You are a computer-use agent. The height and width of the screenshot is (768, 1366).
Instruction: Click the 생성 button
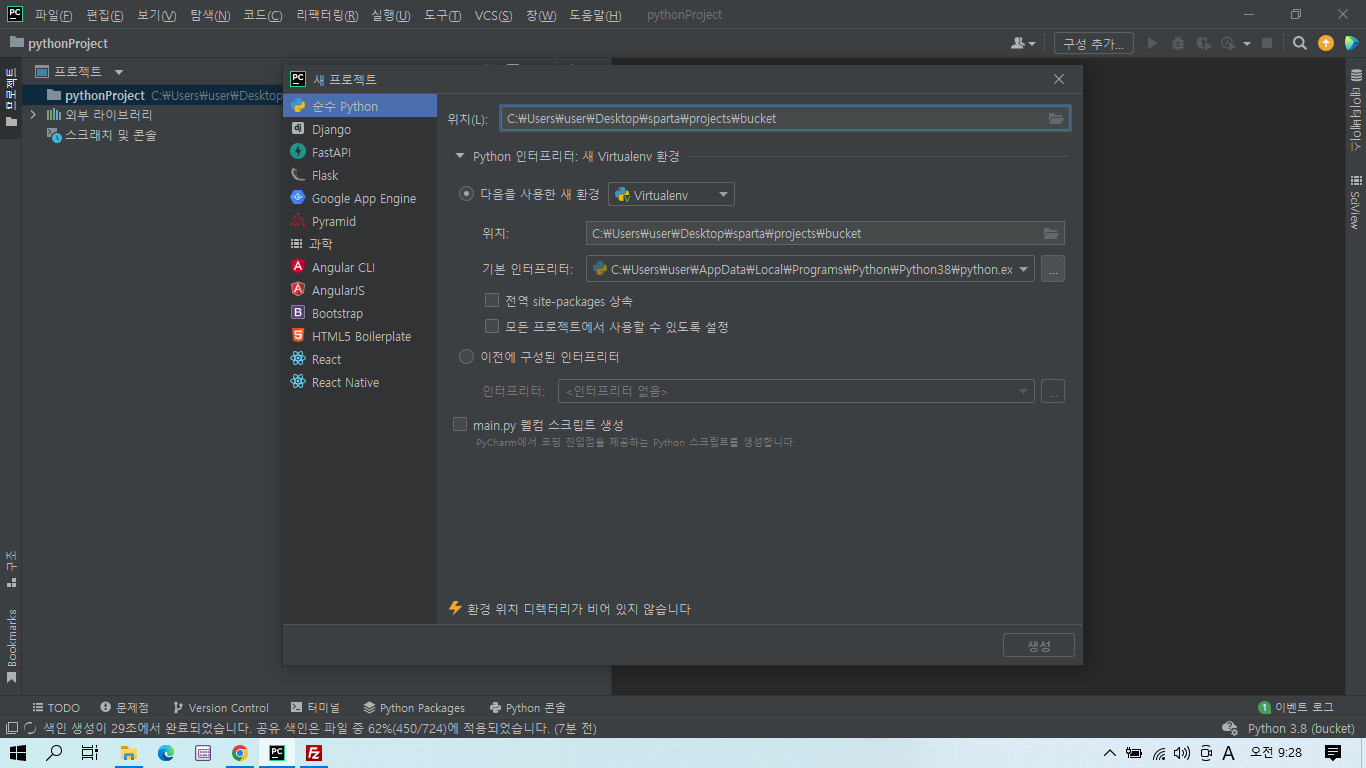pyautogui.click(x=1039, y=645)
